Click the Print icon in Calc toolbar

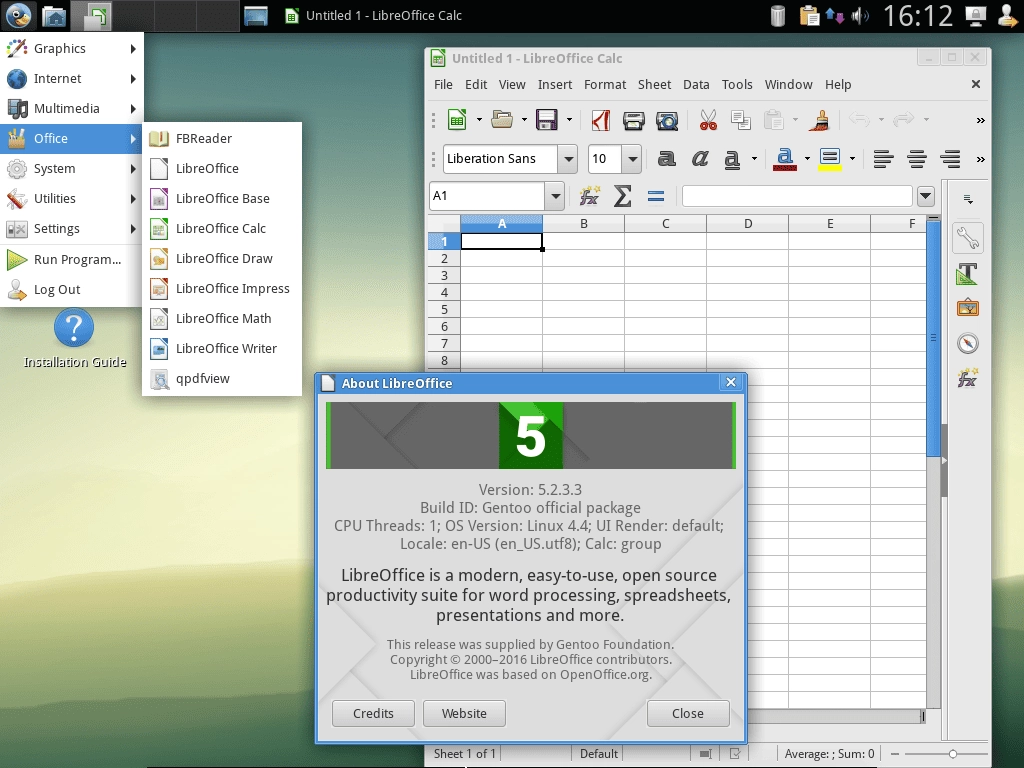(x=633, y=120)
